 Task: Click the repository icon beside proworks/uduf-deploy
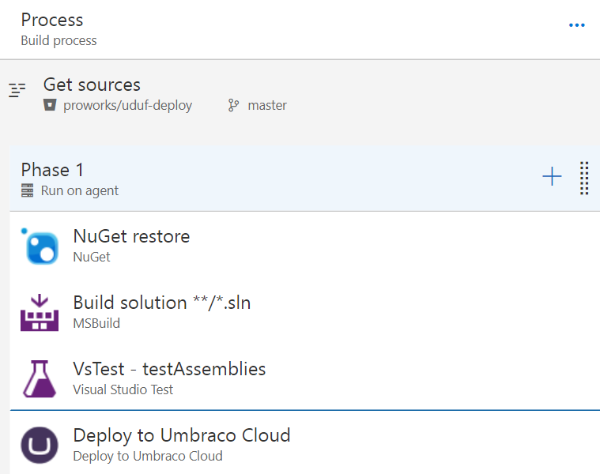(x=50, y=105)
